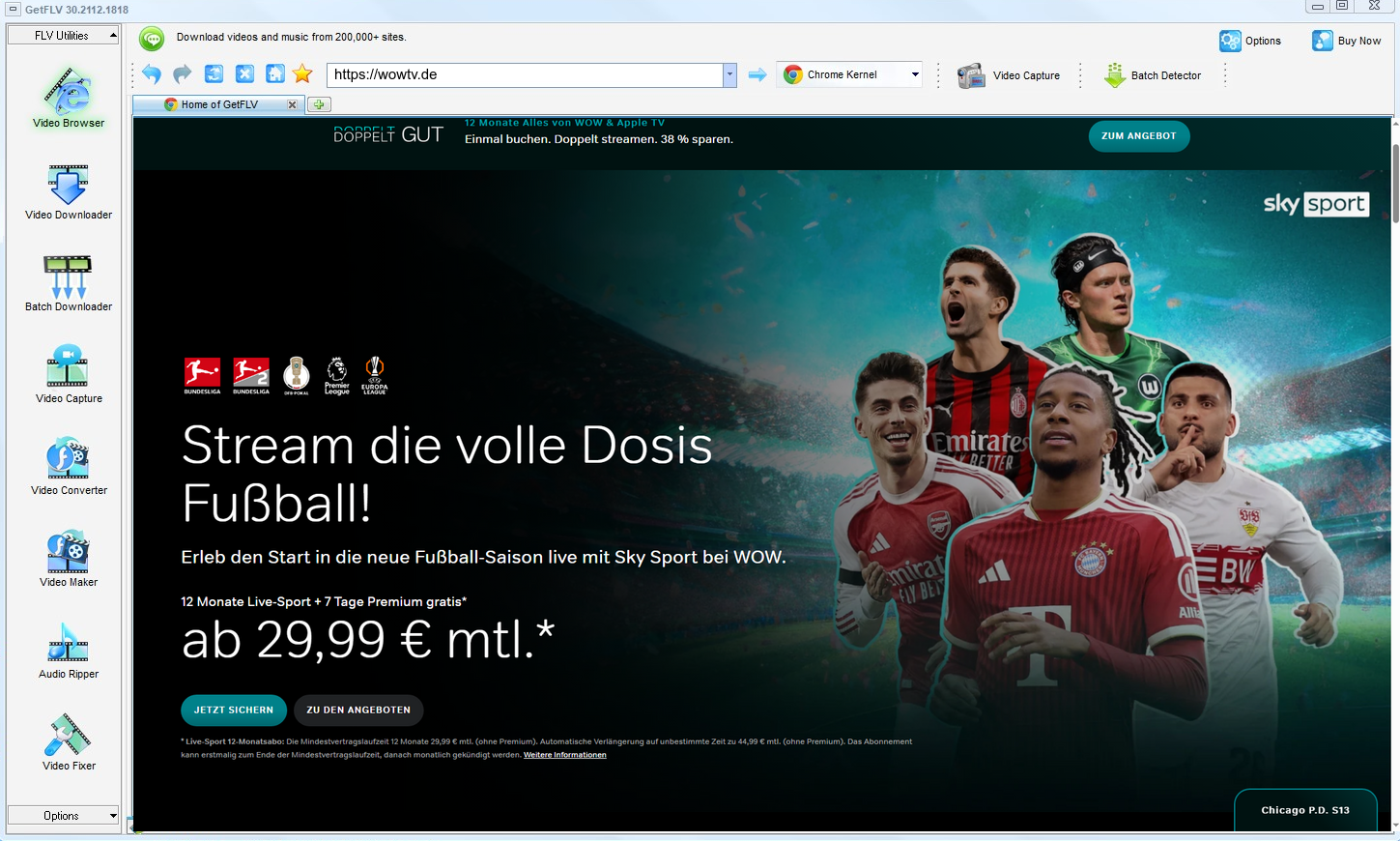Click the Premier League logo
This screenshot has width=1400, height=841.
(x=337, y=376)
